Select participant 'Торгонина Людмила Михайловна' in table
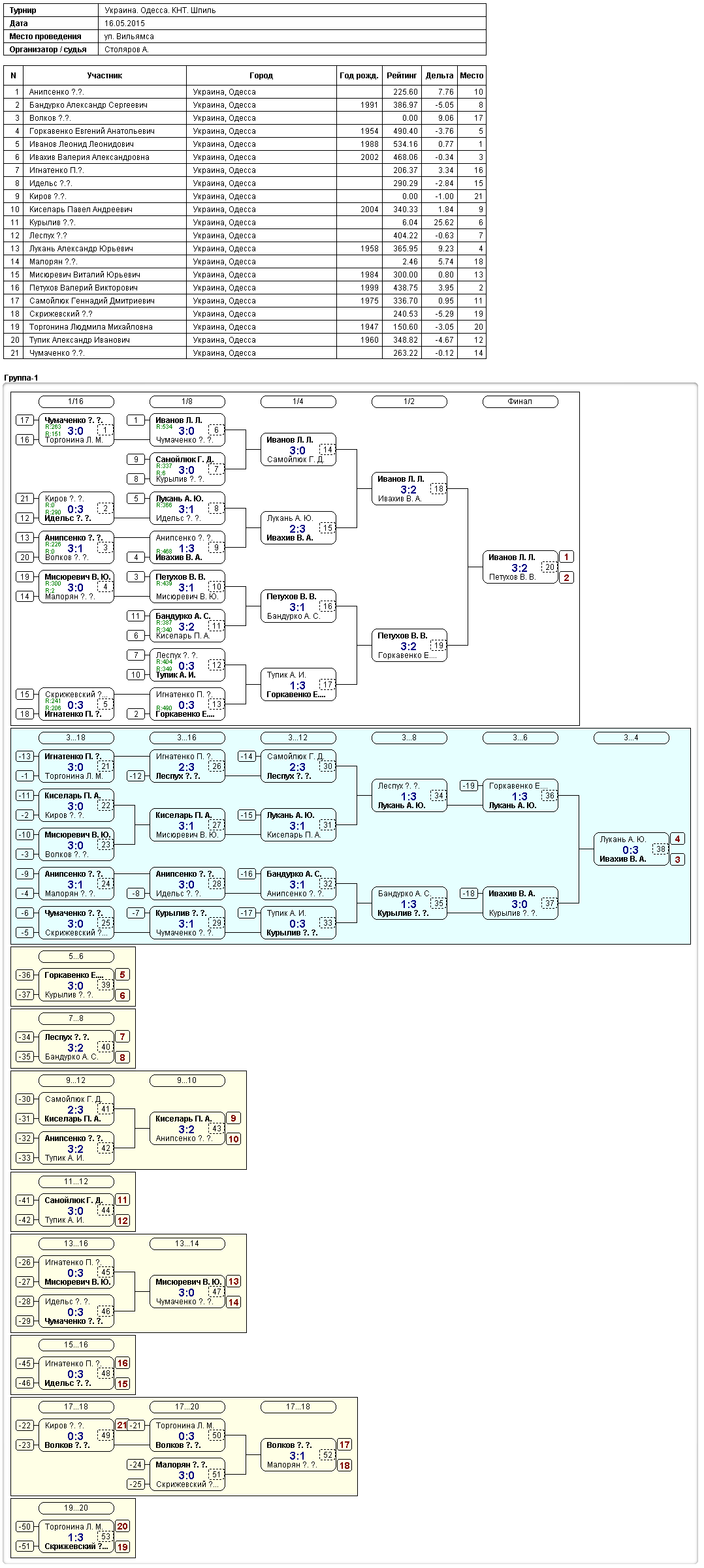 coord(91,327)
